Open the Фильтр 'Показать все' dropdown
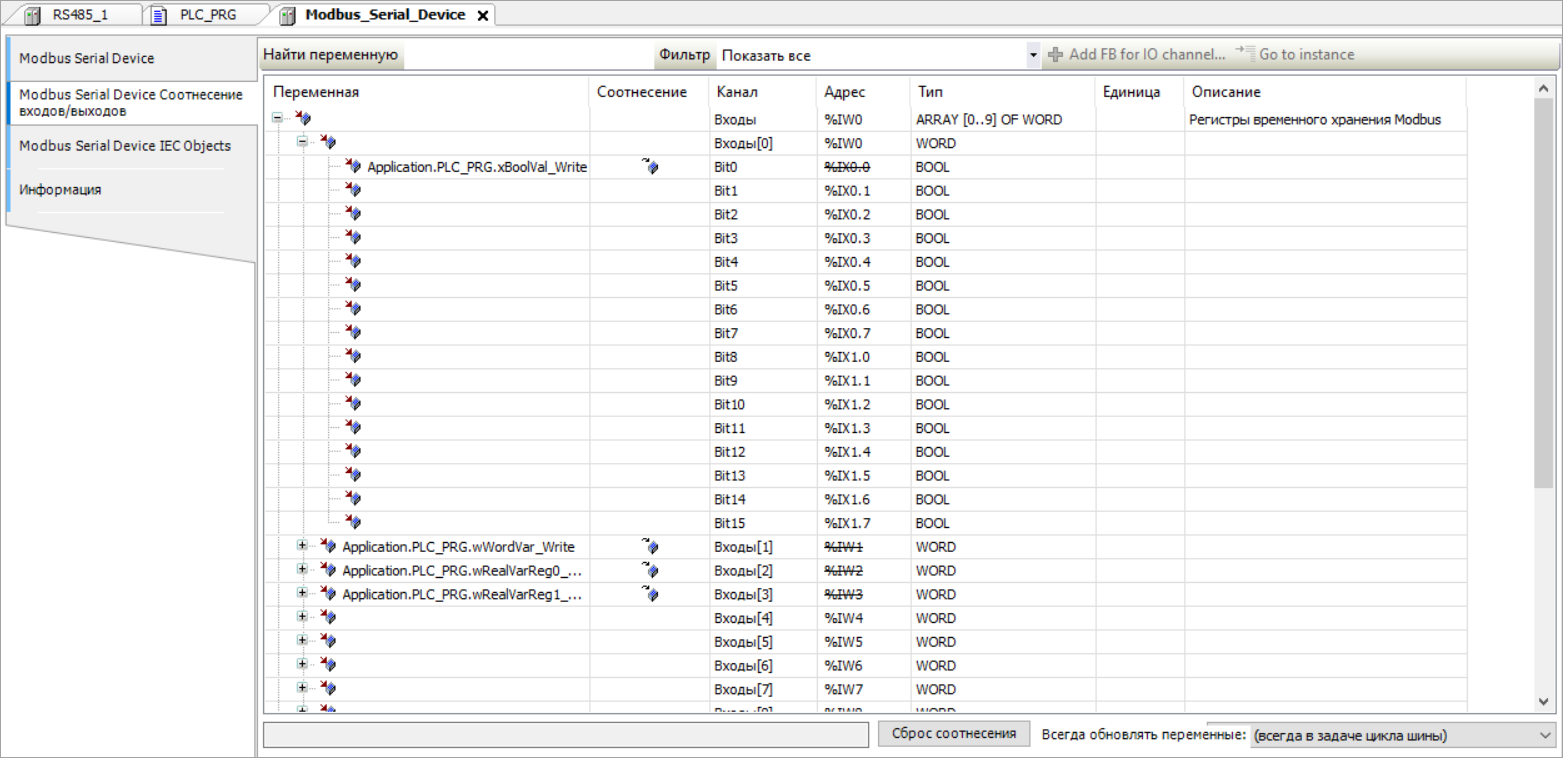Viewport: 1563px width, 758px height. [1033, 56]
